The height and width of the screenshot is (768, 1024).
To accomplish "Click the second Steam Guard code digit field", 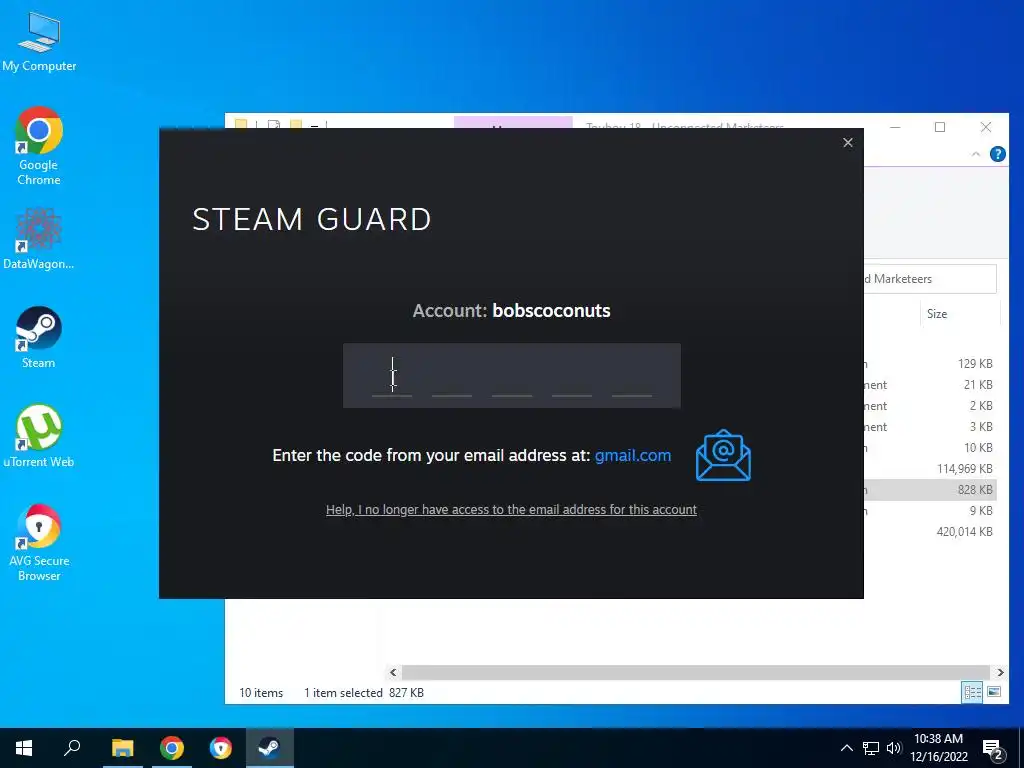I will click(x=452, y=377).
